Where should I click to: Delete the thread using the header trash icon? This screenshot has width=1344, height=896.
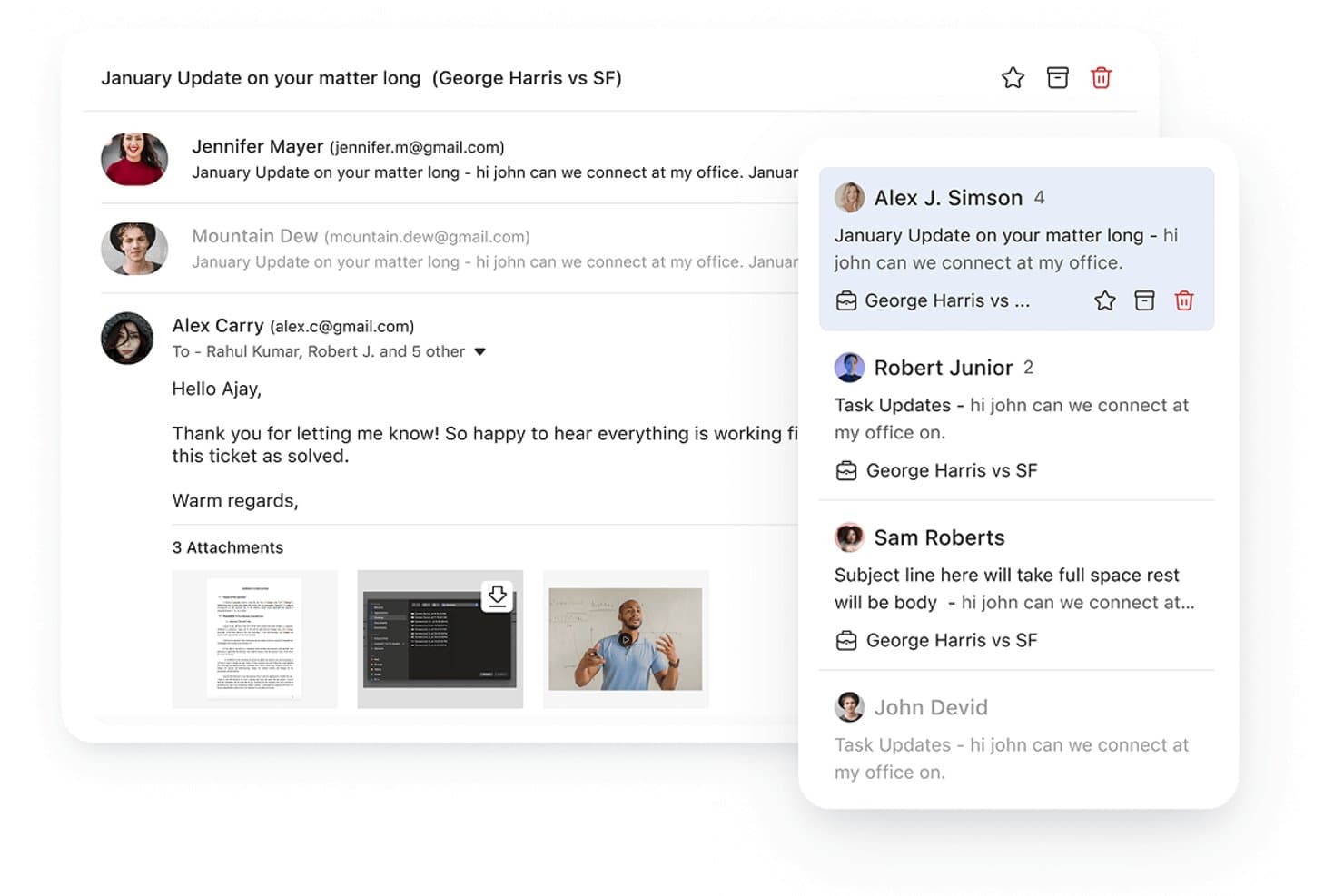(1101, 78)
